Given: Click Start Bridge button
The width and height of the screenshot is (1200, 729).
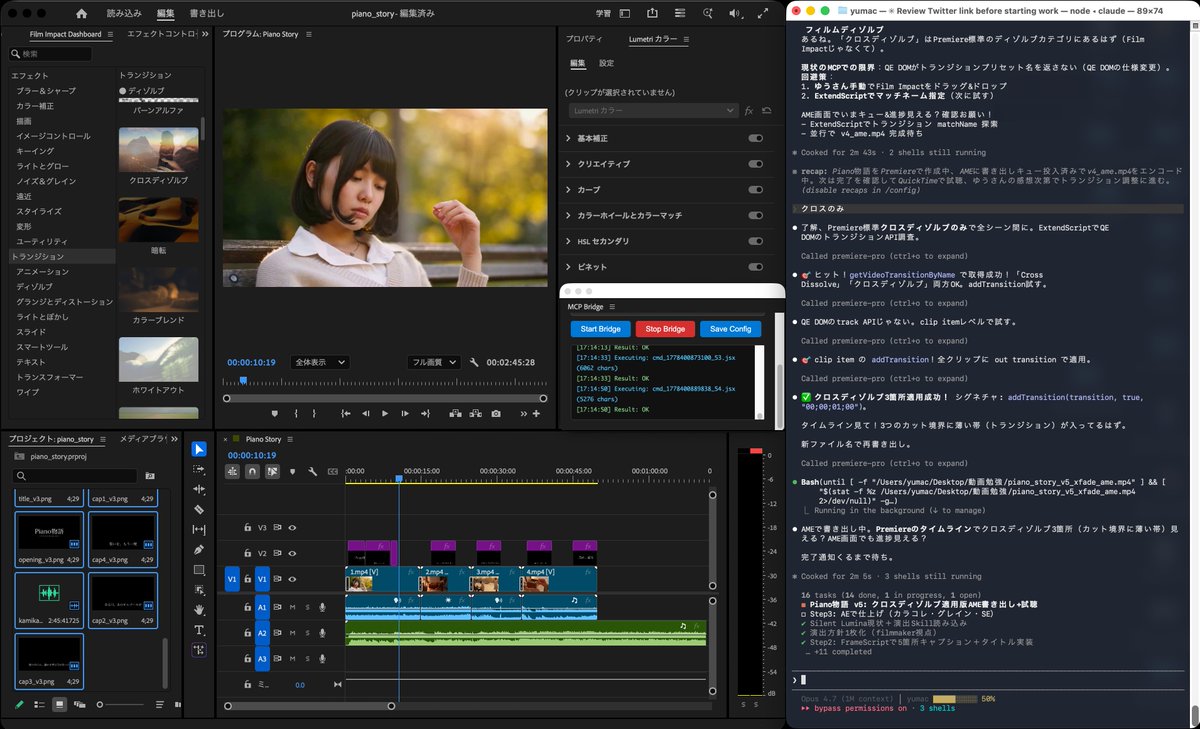Looking at the screenshot, I should (601, 329).
